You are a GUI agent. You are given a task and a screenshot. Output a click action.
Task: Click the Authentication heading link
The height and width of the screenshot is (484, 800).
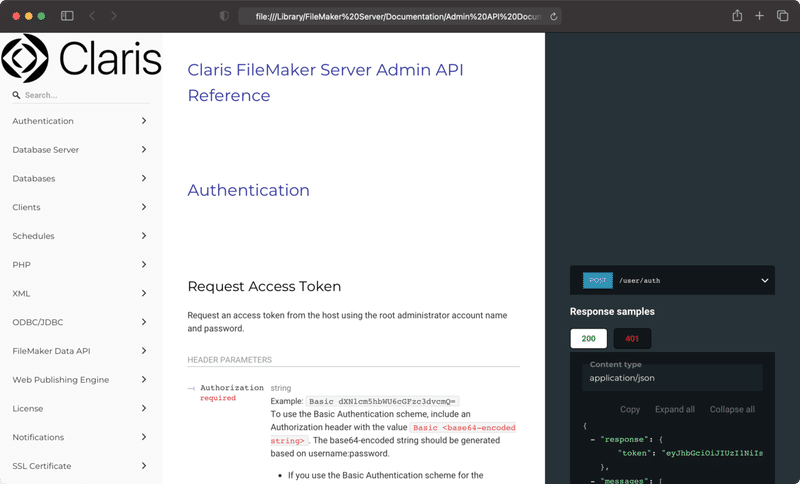248,190
